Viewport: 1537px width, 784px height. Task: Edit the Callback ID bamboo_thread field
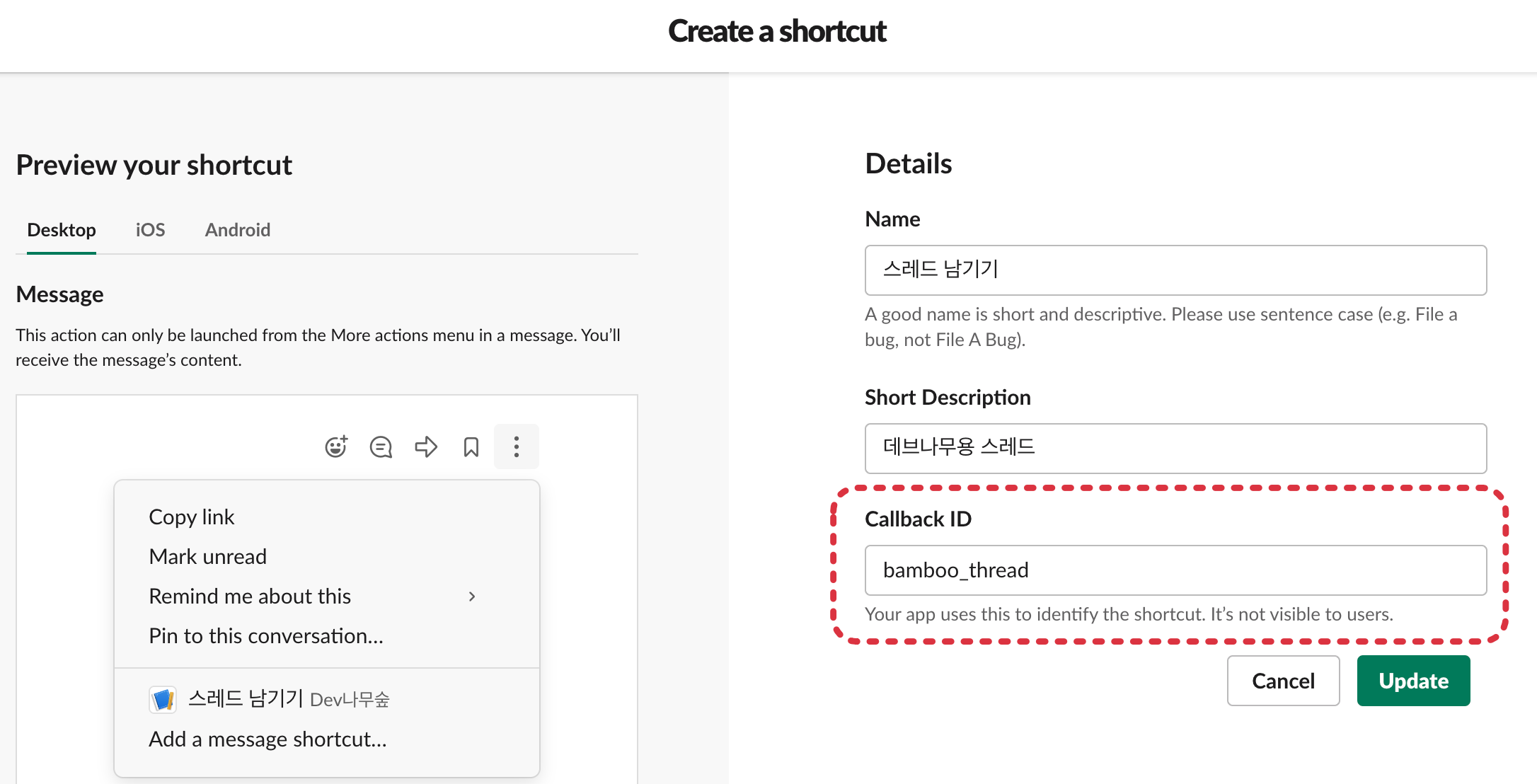tap(1175, 570)
